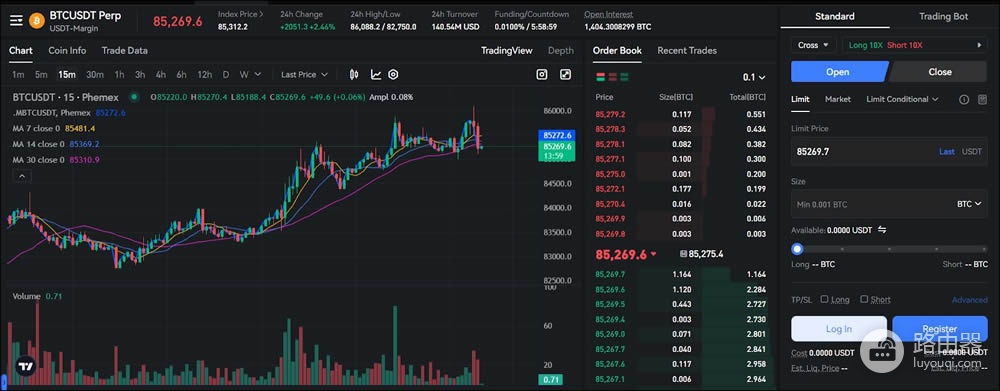
Task: Click the Chart tab
Action: coord(20,50)
